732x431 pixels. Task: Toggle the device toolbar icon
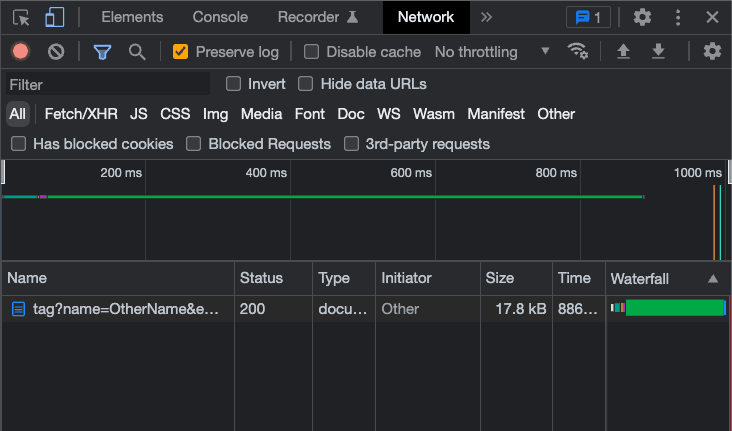coord(54,17)
